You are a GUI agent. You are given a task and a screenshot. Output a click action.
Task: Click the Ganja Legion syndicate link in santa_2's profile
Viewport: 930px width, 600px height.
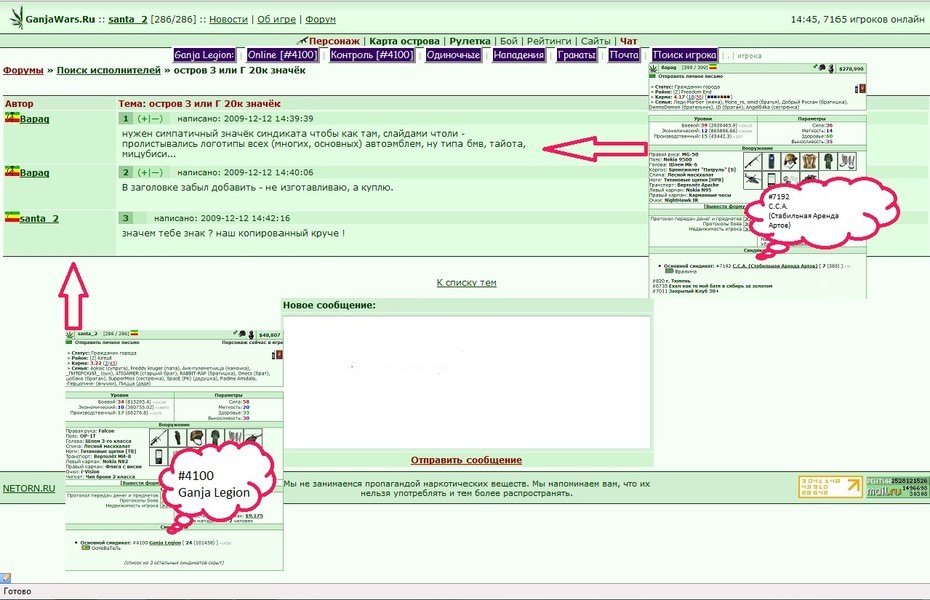165,542
